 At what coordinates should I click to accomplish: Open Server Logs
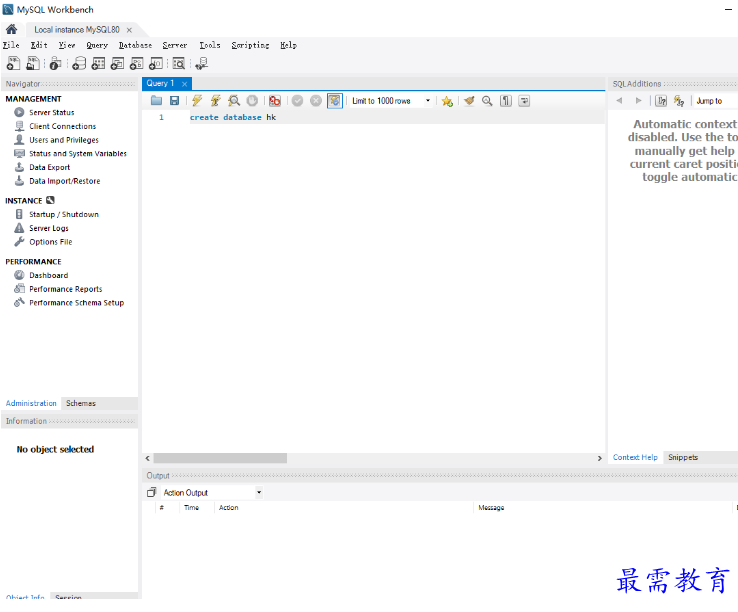[49, 228]
